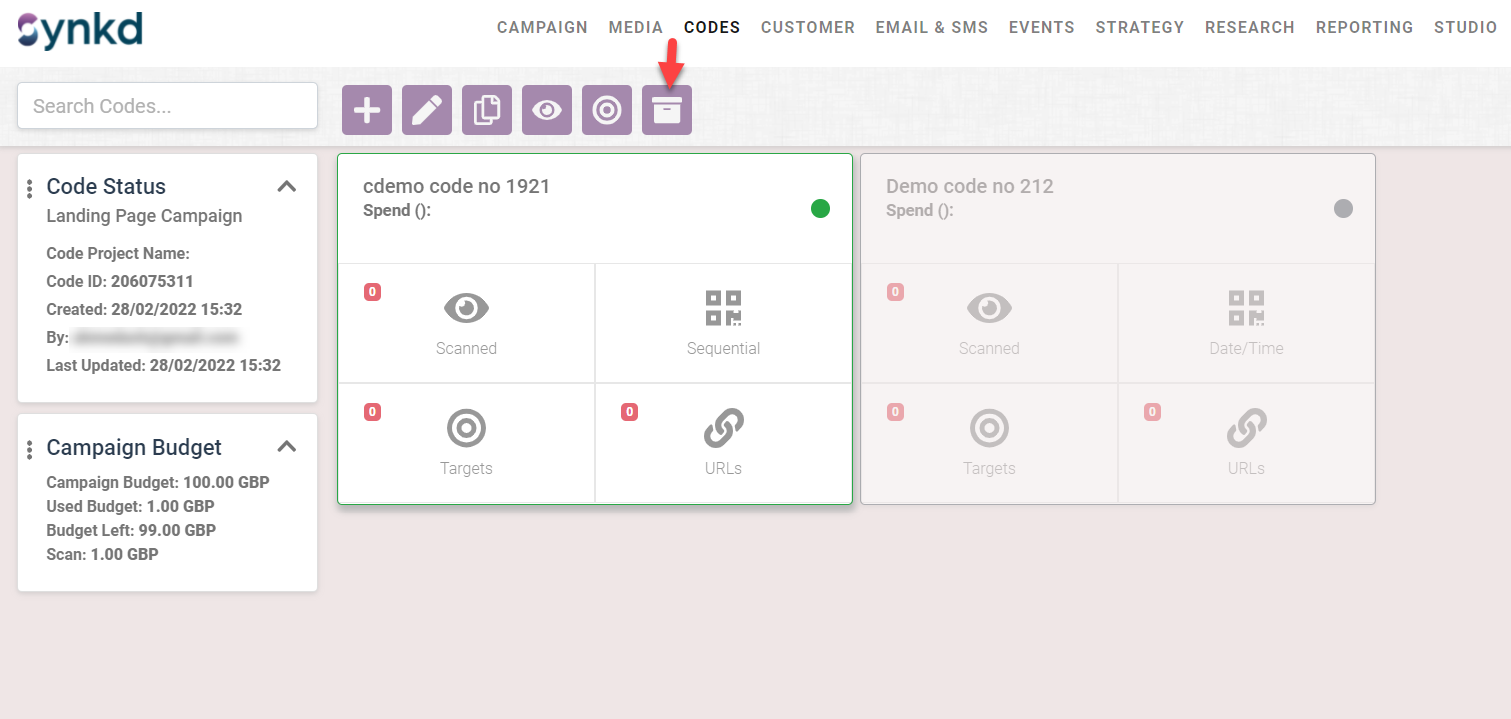Click the pencil edit icon in toolbar

(x=427, y=110)
